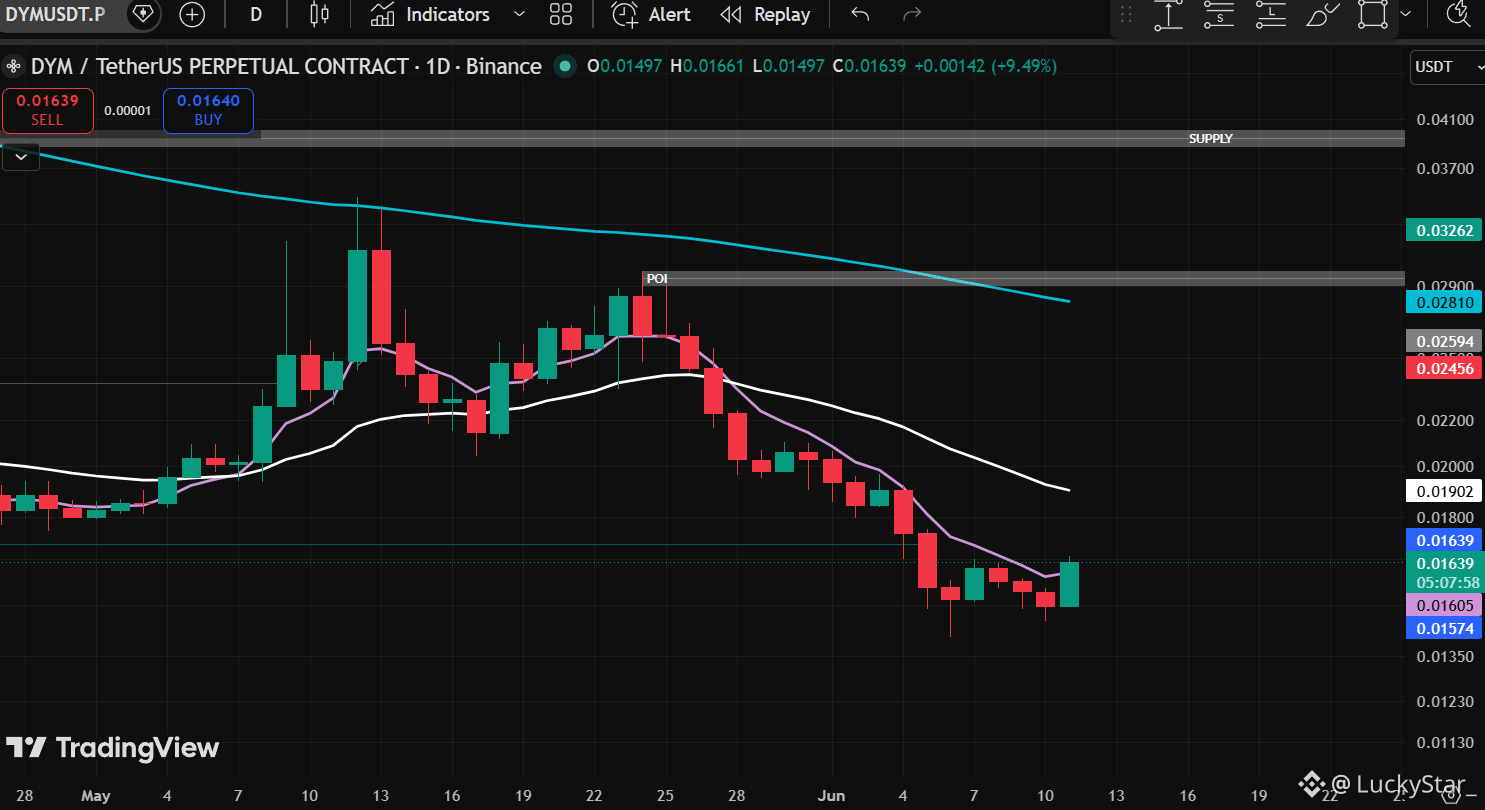Click the 0.04100 price scale value
This screenshot has height=810, width=1485.
(1445, 120)
